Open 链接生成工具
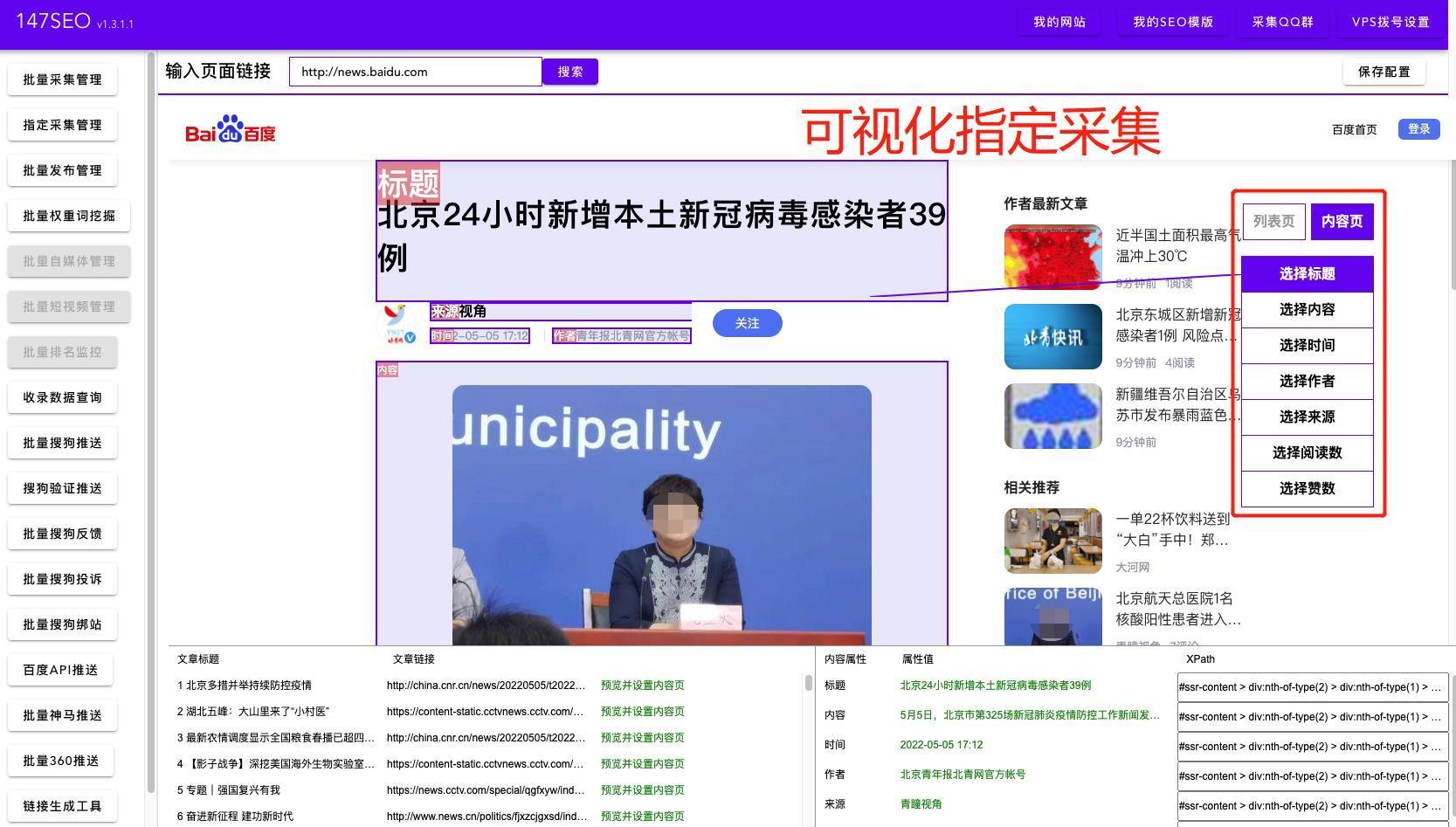The image size is (1456, 827). pyautogui.click(x=61, y=806)
